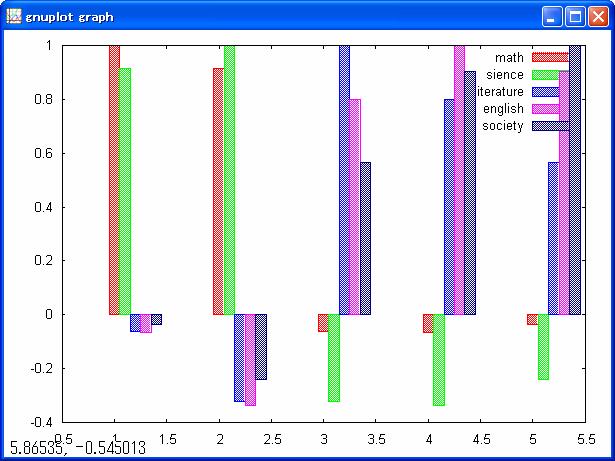Click the society legend swatch

coord(549,126)
